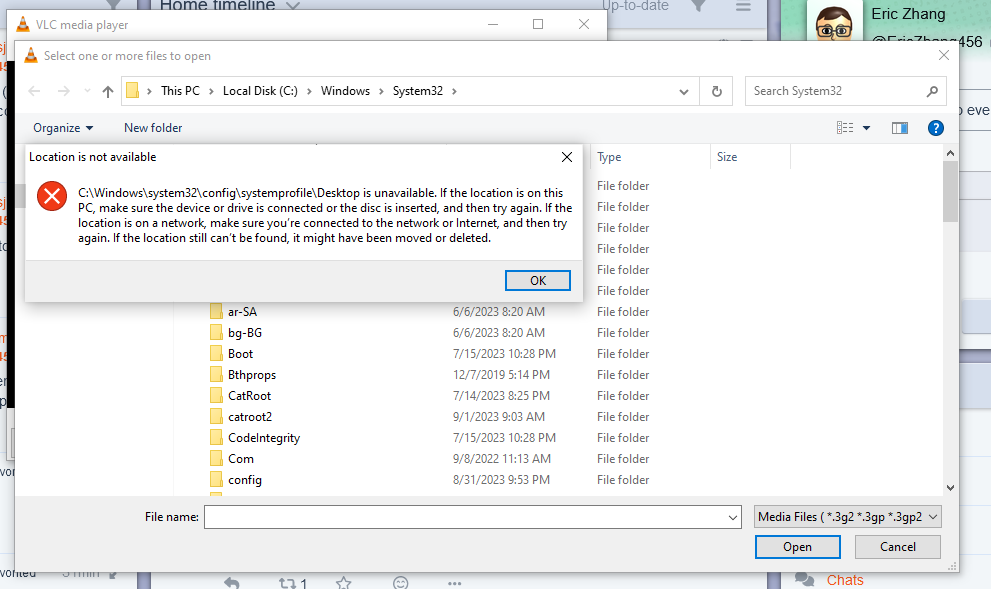
Task: Favorite the post with the star icon
Action: point(344,582)
